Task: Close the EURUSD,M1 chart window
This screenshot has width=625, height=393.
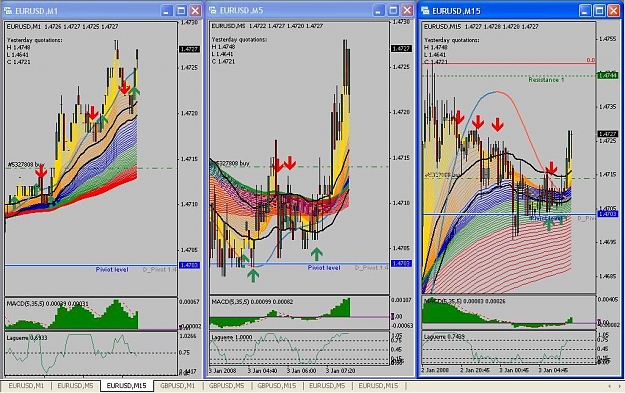Action: click(x=195, y=11)
